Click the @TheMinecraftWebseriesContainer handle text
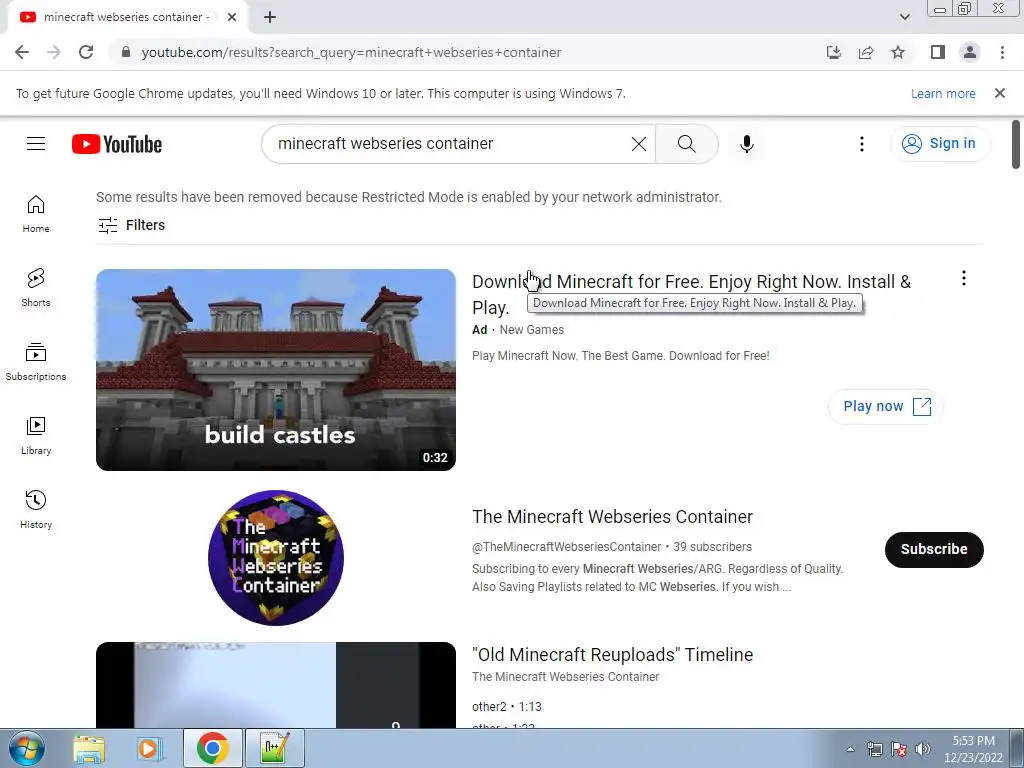 click(x=566, y=547)
